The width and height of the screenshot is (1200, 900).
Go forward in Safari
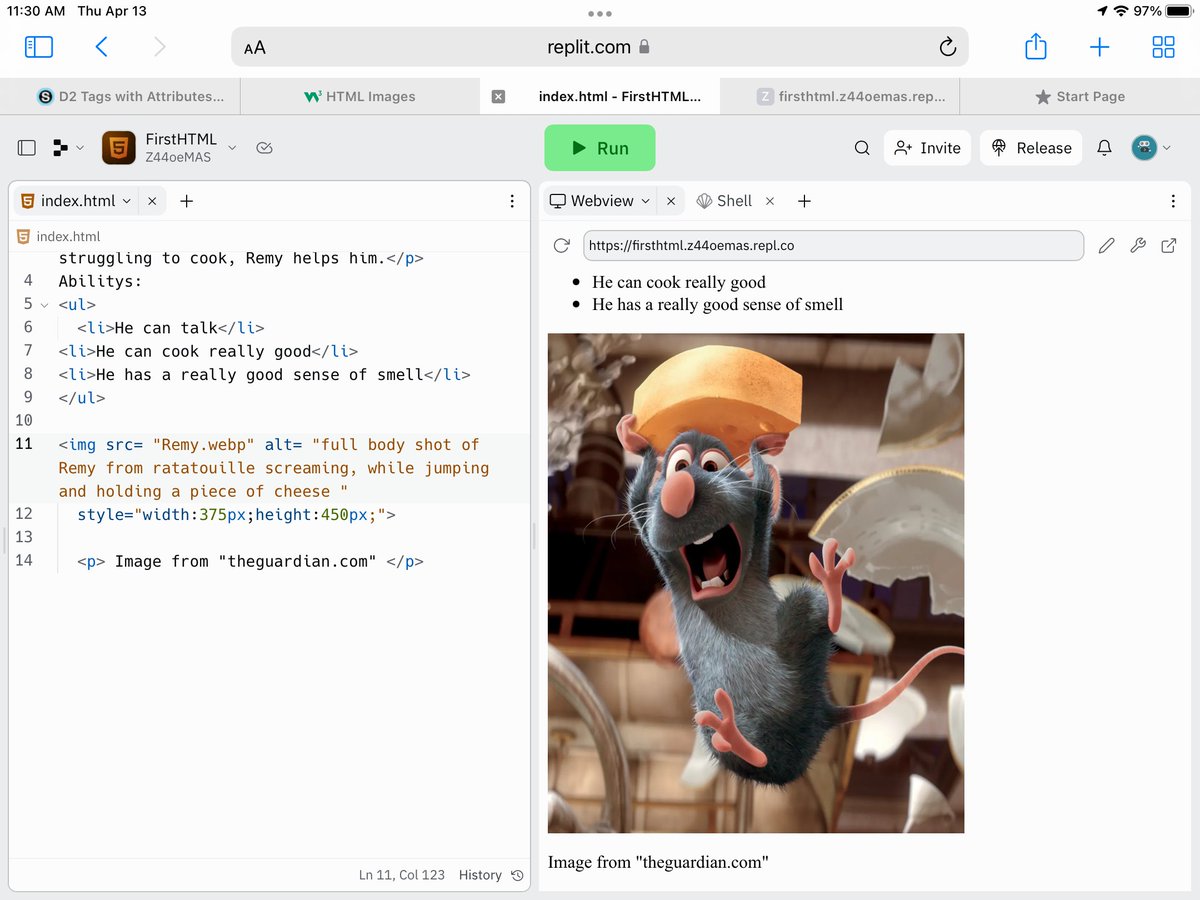tap(160, 47)
